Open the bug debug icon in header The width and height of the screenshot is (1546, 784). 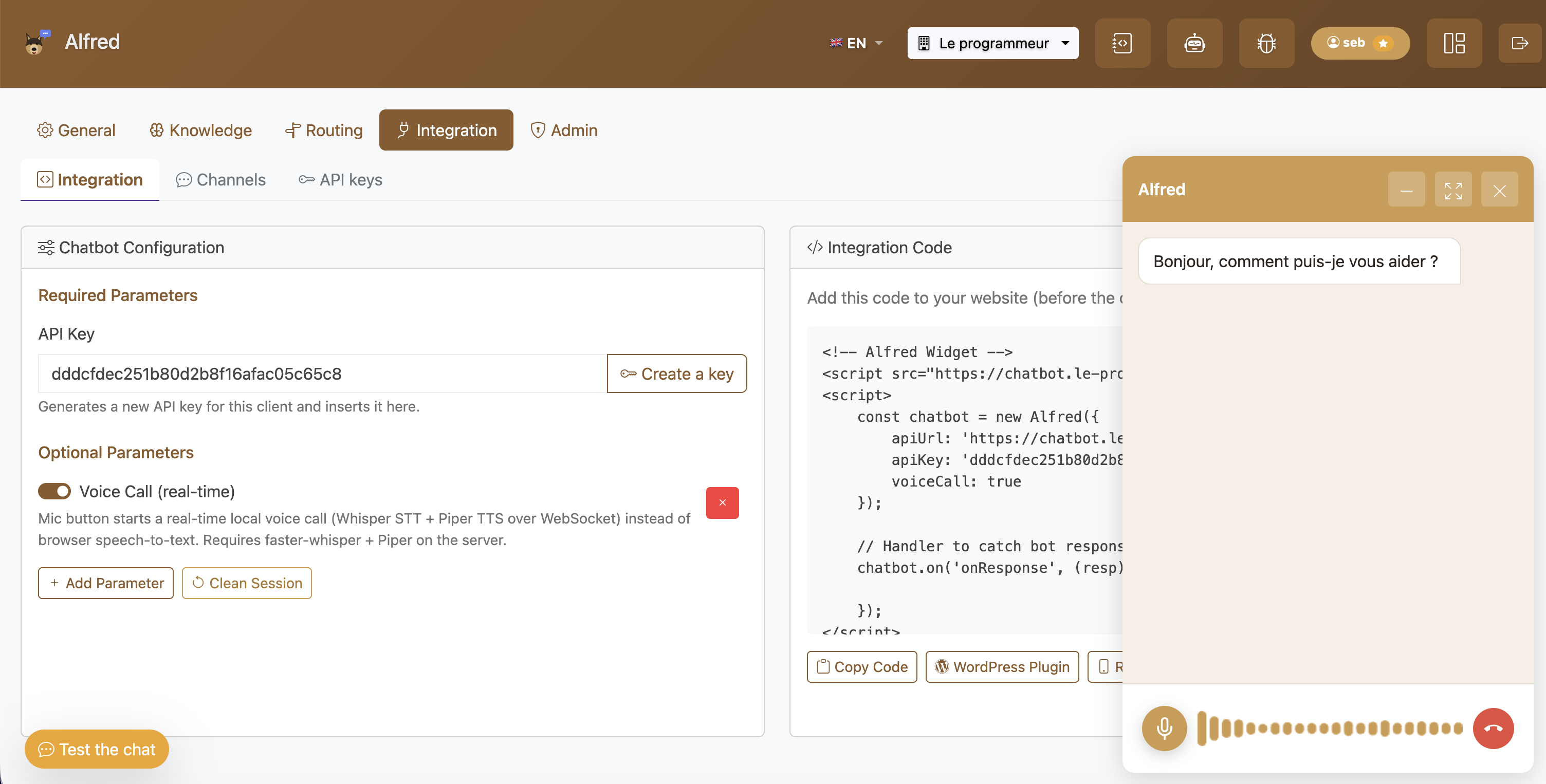pyautogui.click(x=1266, y=43)
